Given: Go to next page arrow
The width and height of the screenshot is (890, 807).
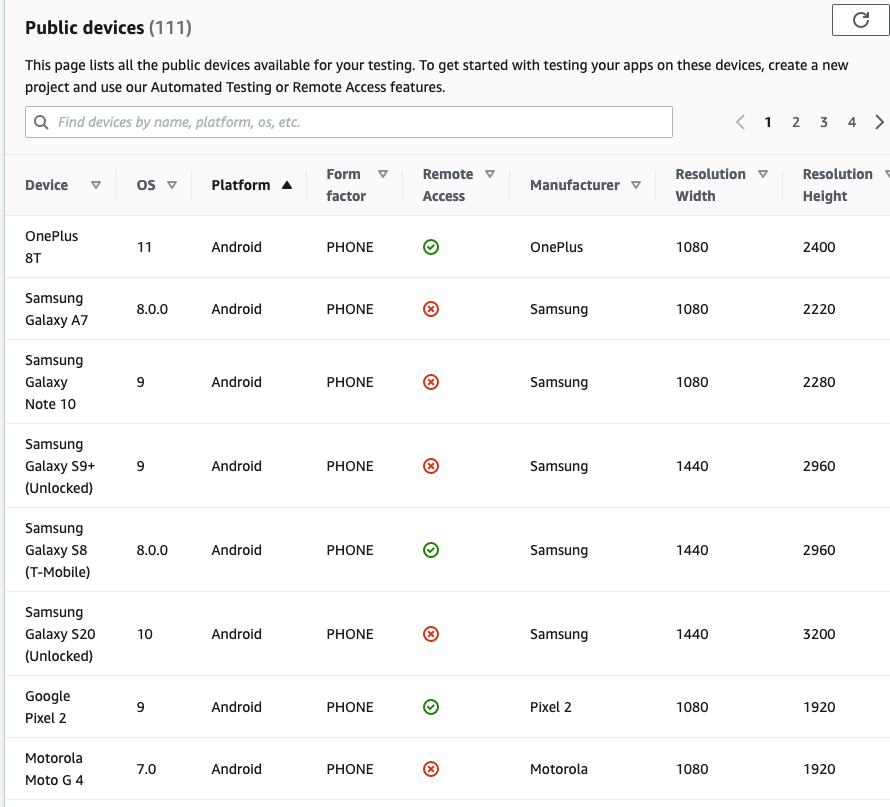Looking at the screenshot, I should (x=879, y=122).
